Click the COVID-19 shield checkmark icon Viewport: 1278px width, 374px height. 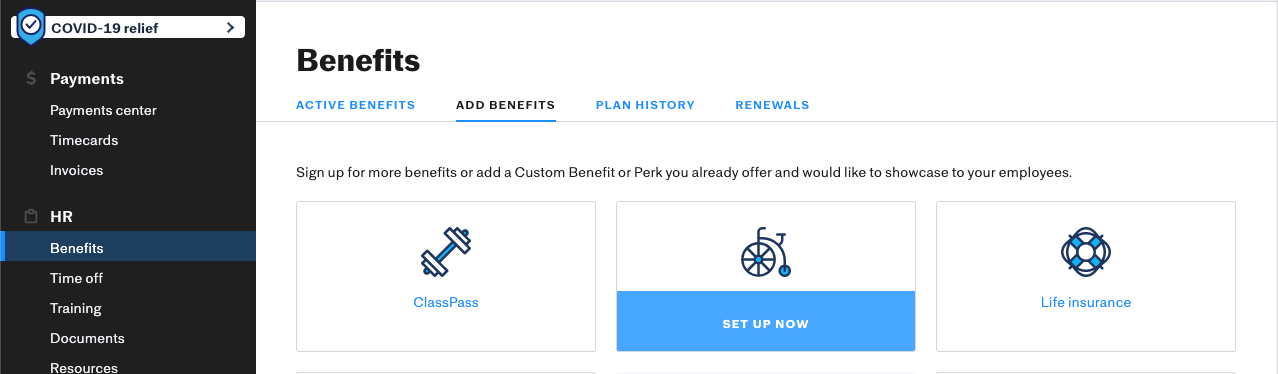[x=31, y=26]
